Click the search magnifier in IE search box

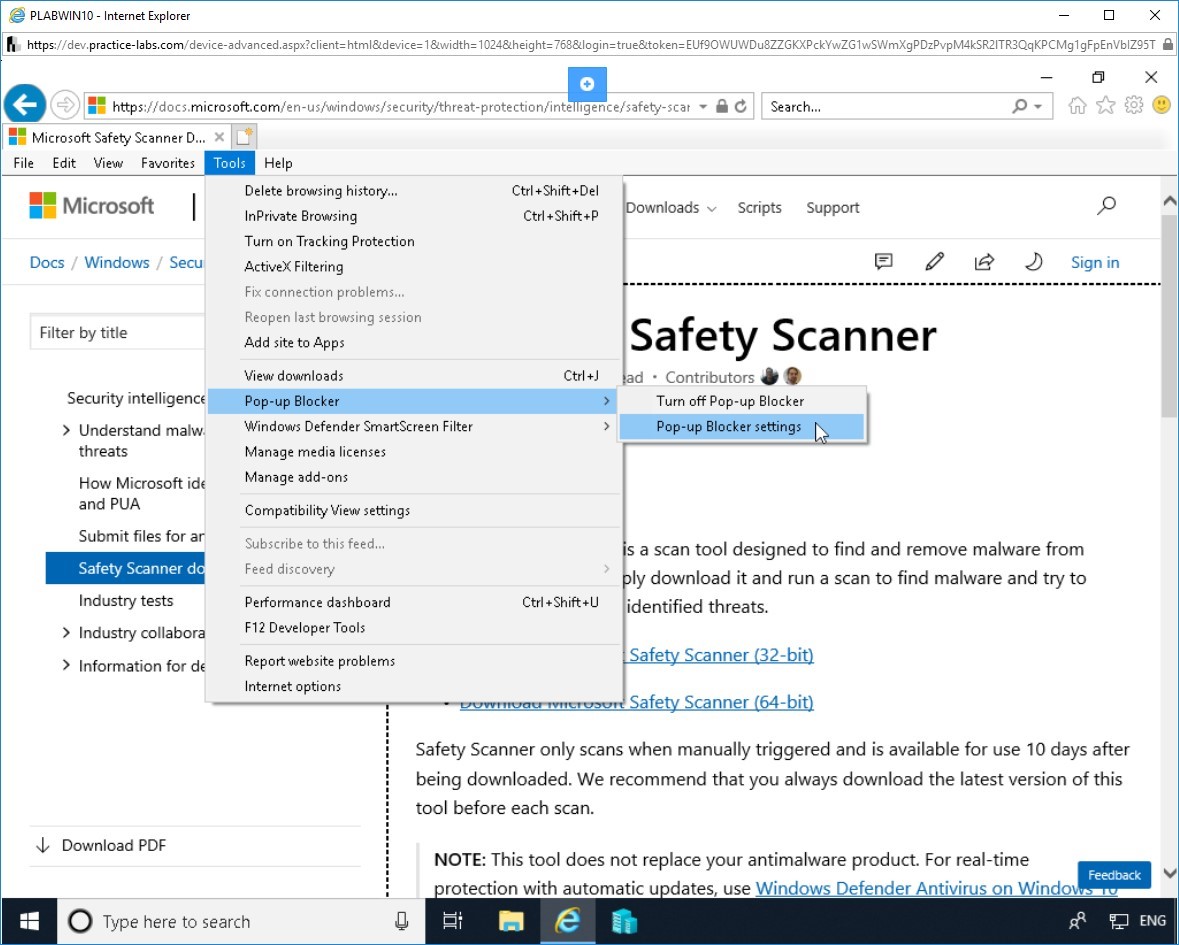[1019, 107]
